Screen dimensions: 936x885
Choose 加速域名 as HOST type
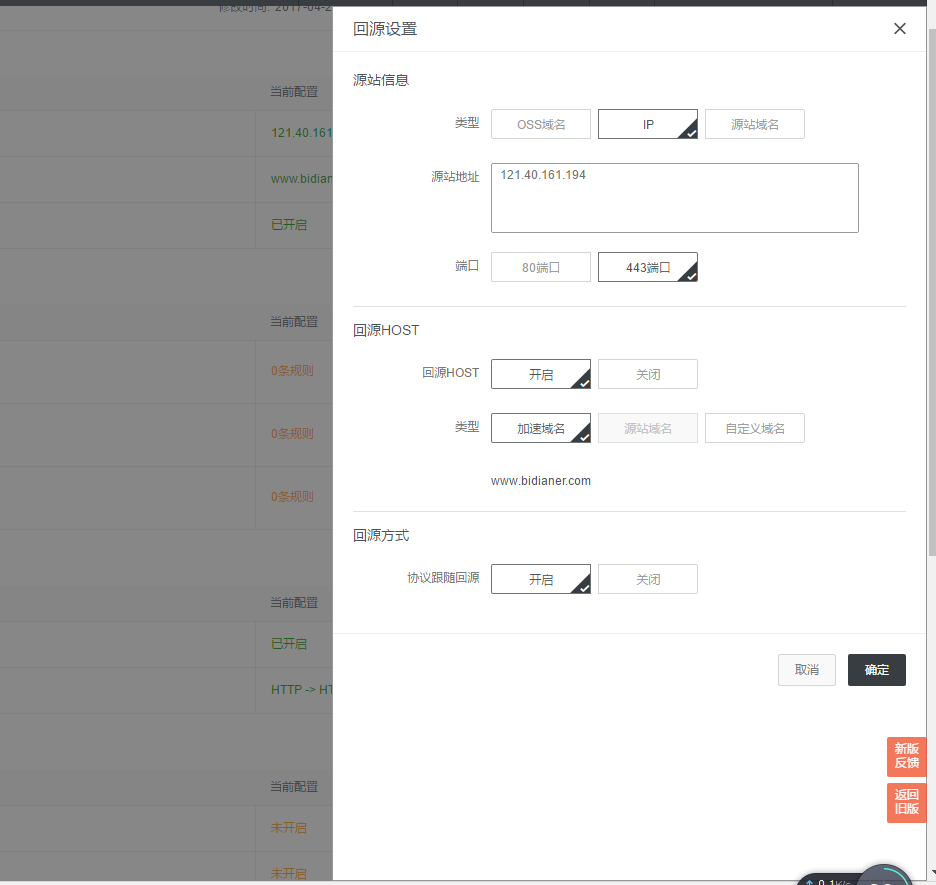point(541,428)
